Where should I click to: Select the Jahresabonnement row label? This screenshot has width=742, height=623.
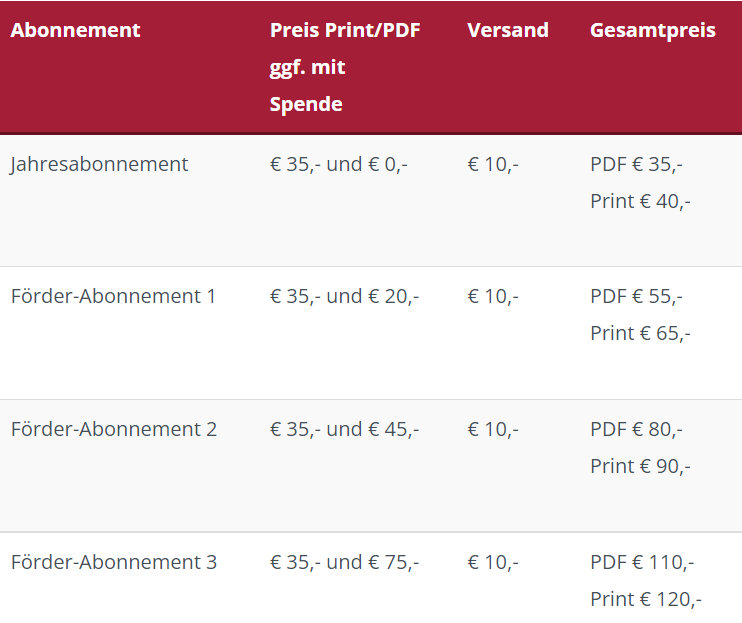click(99, 165)
